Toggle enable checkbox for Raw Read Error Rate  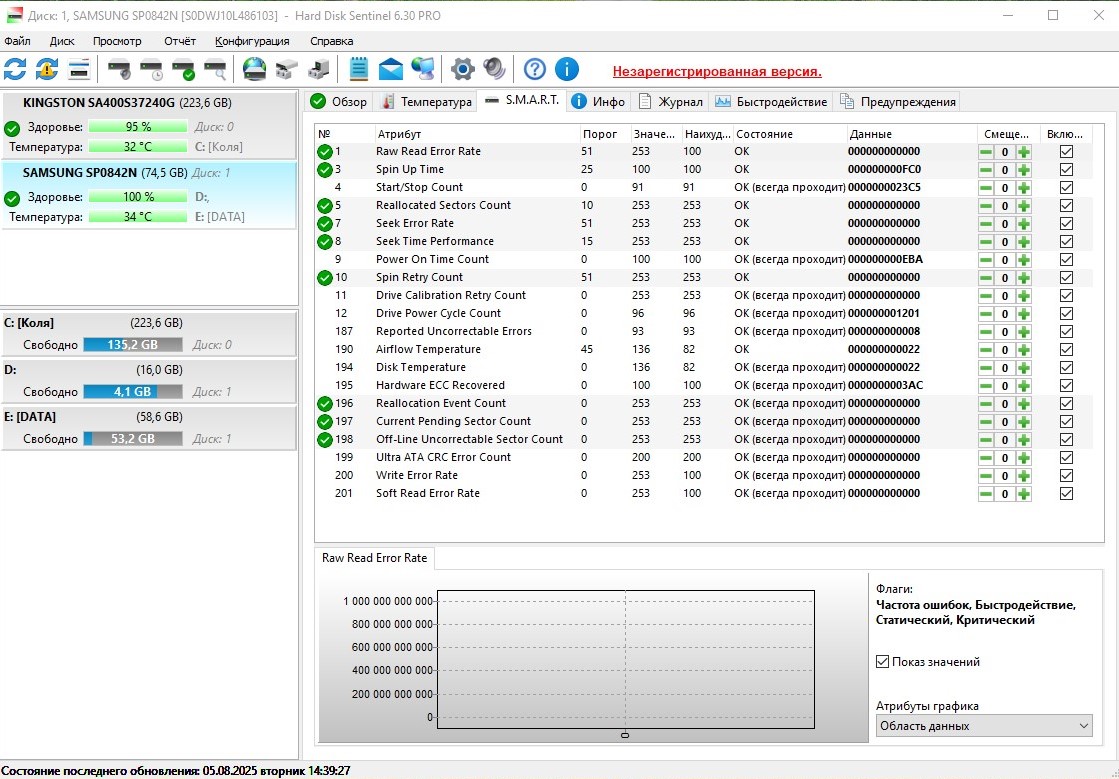(1066, 151)
